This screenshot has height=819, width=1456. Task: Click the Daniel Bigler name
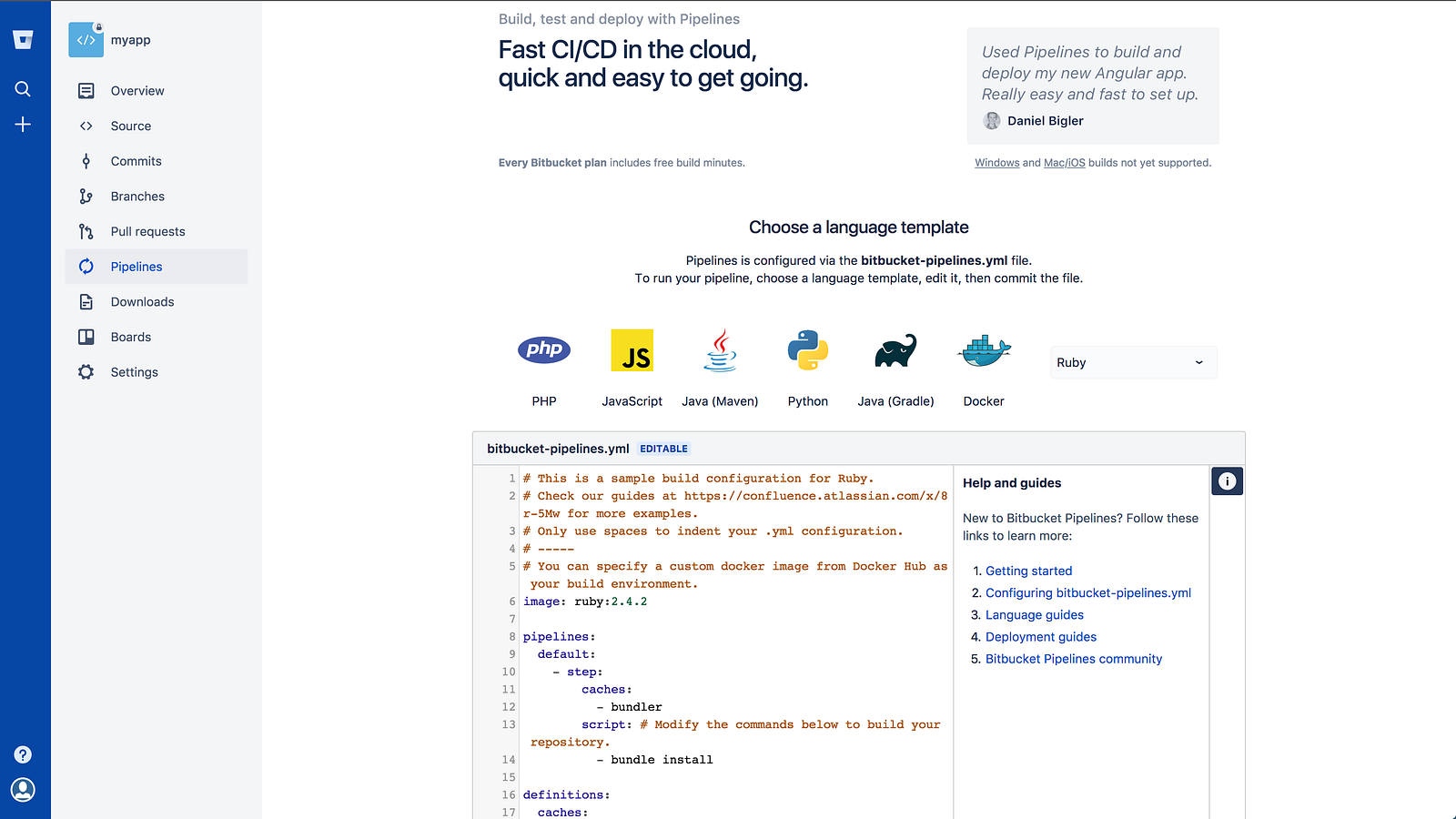click(1046, 121)
